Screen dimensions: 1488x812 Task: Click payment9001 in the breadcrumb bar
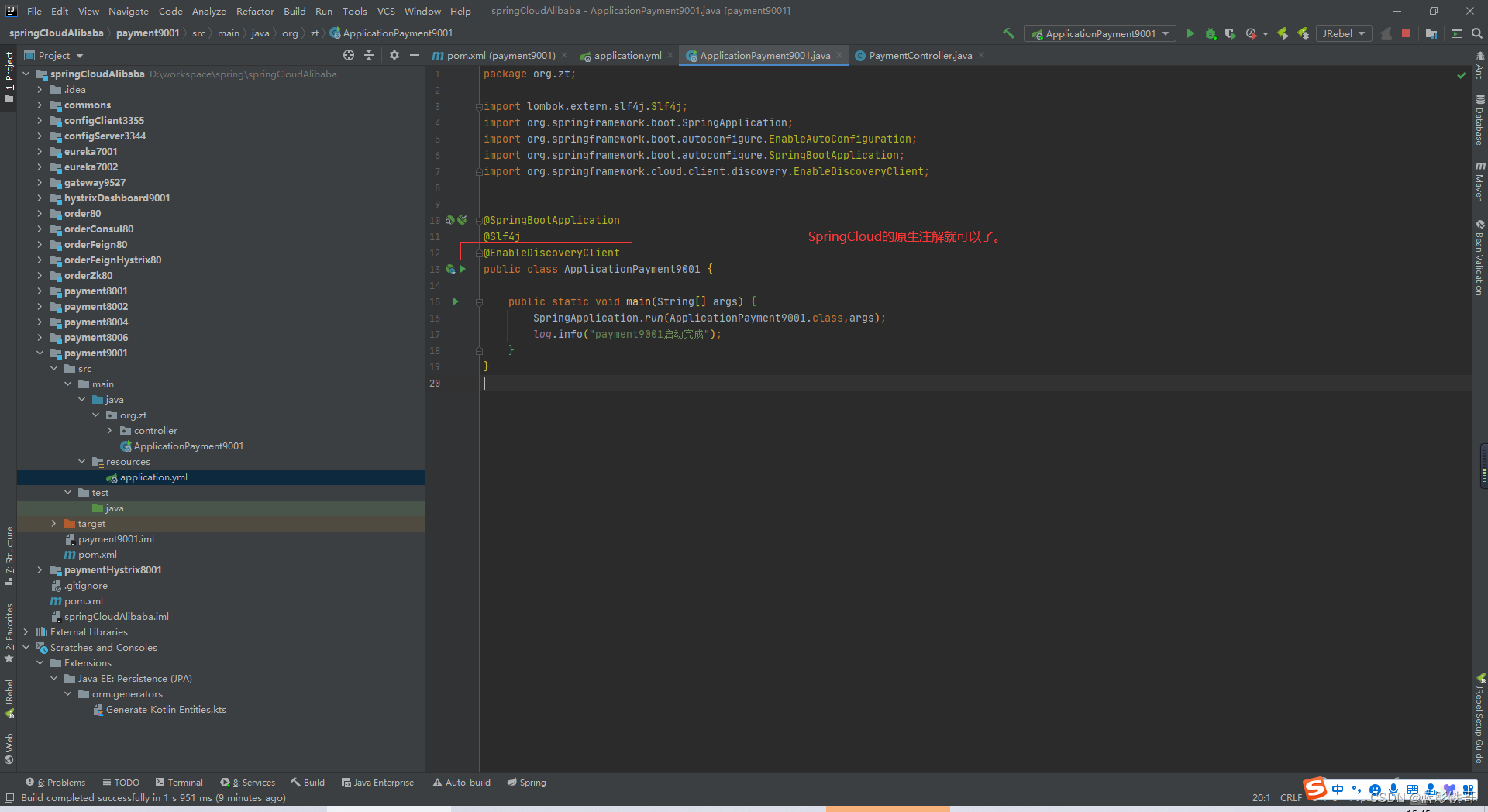click(147, 33)
